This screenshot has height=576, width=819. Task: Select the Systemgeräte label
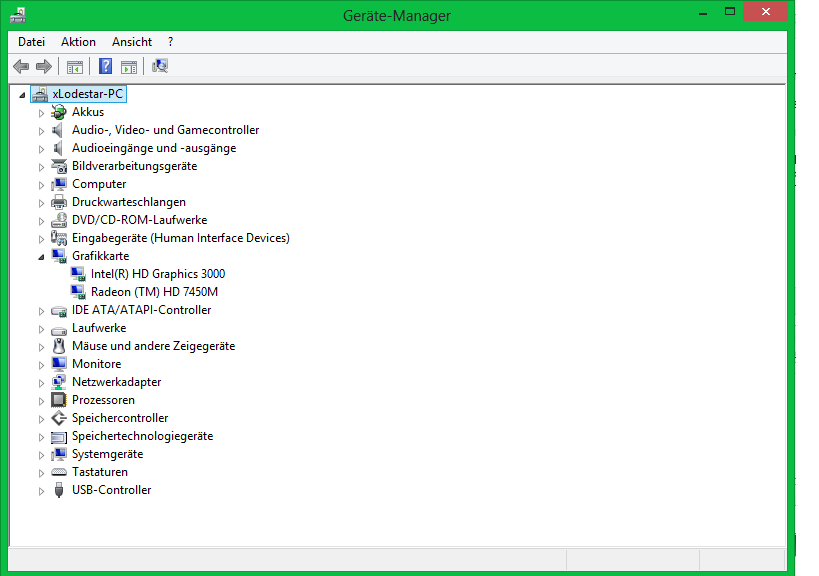click(x=108, y=454)
